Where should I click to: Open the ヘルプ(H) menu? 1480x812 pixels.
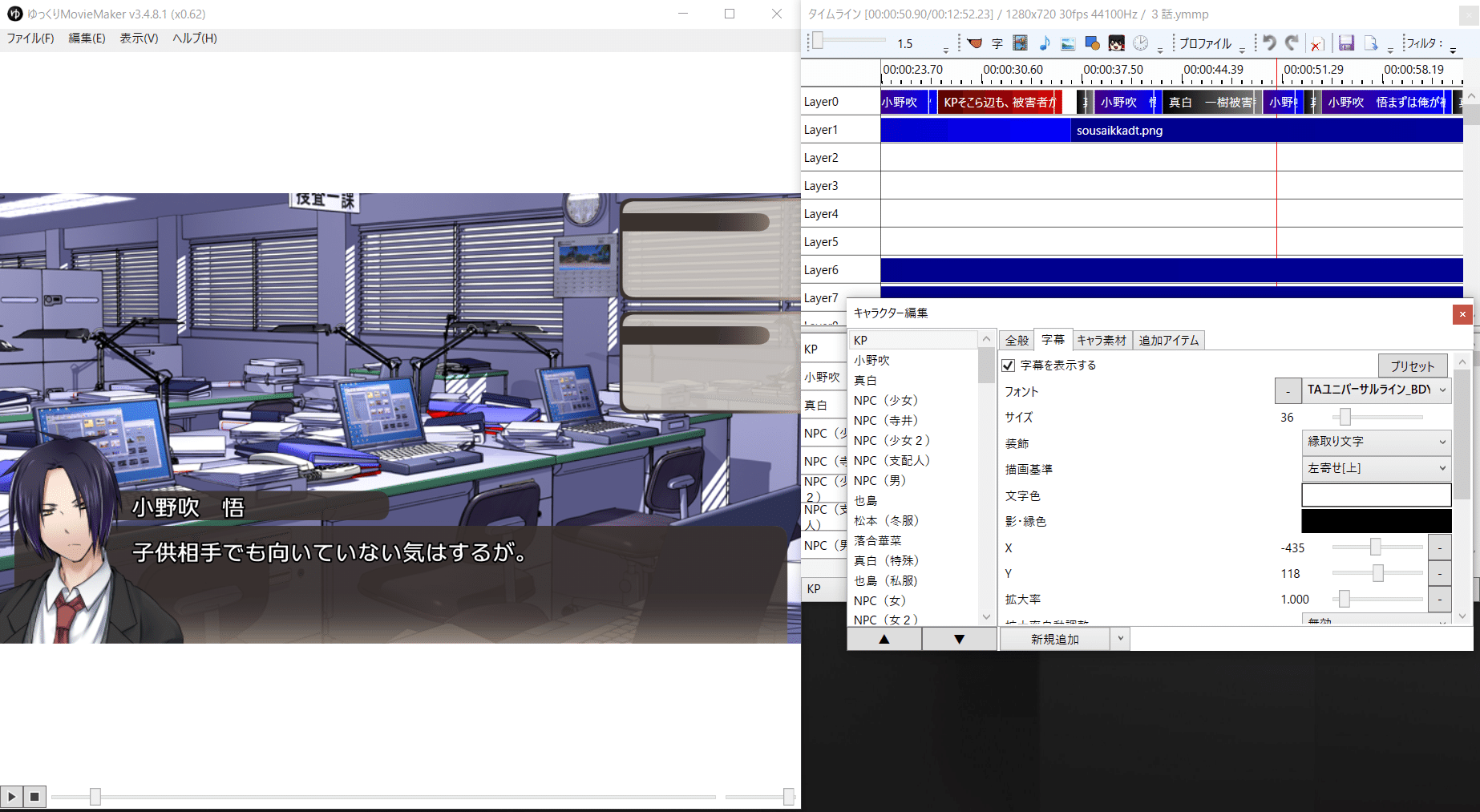tap(195, 38)
